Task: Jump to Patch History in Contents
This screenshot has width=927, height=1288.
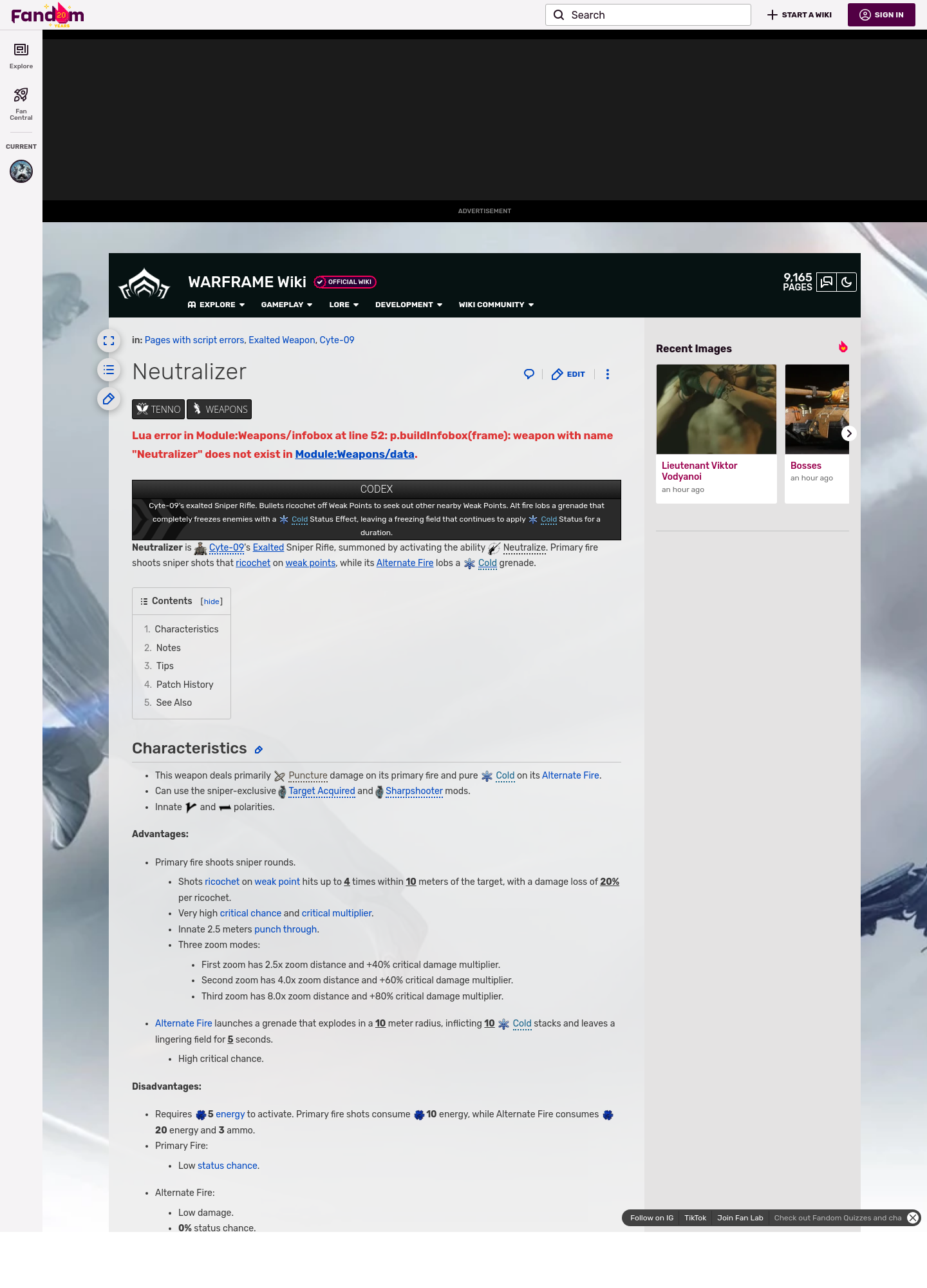Action: (x=185, y=685)
